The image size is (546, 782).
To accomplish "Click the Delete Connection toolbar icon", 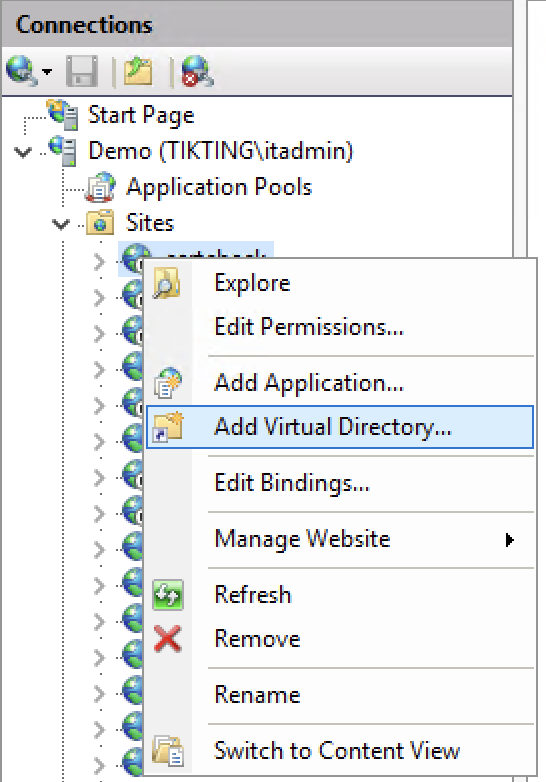I will tap(197, 71).
